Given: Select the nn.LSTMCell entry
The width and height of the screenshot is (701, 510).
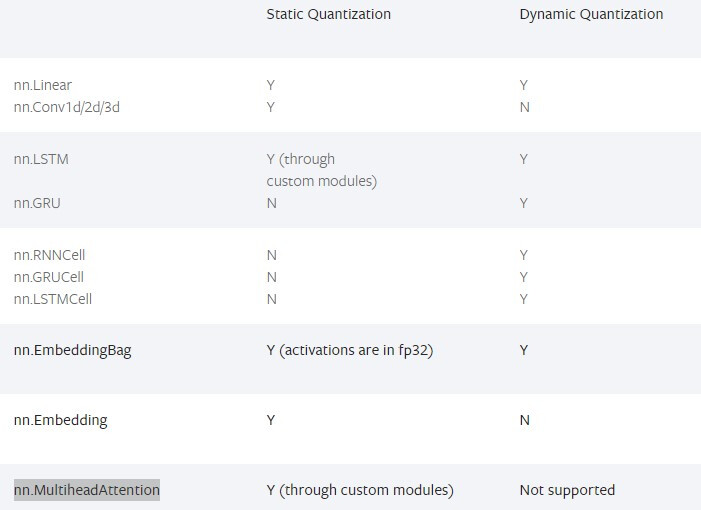Looking at the screenshot, I should coord(53,299).
